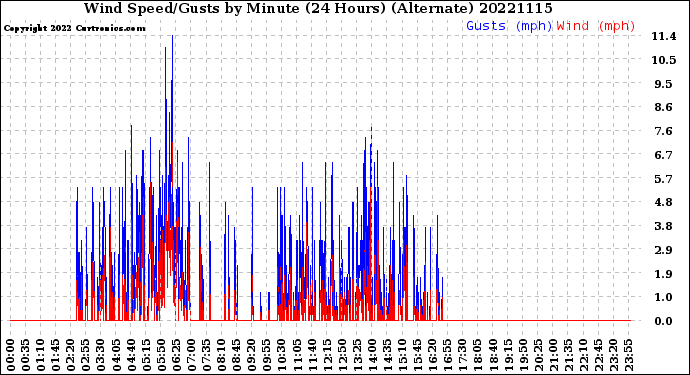This screenshot has width=690, height=375.
Task: Click the x-axis time label 00:35
Action: tap(26, 355)
